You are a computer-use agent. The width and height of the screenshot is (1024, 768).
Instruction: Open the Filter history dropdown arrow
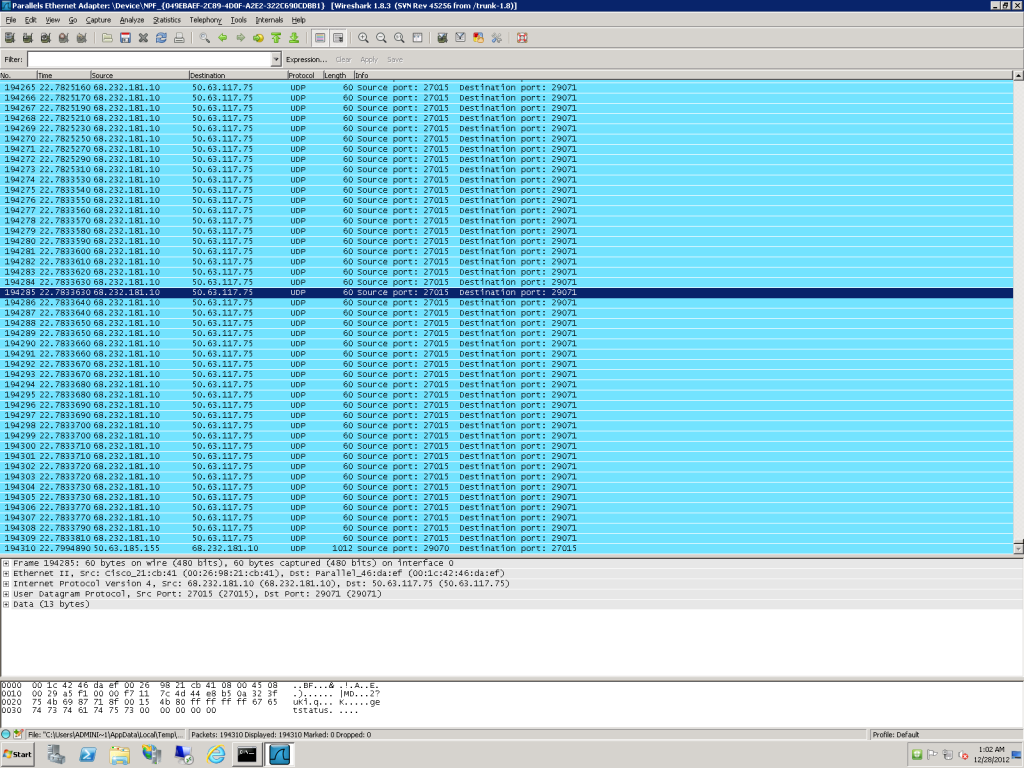(277, 60)
